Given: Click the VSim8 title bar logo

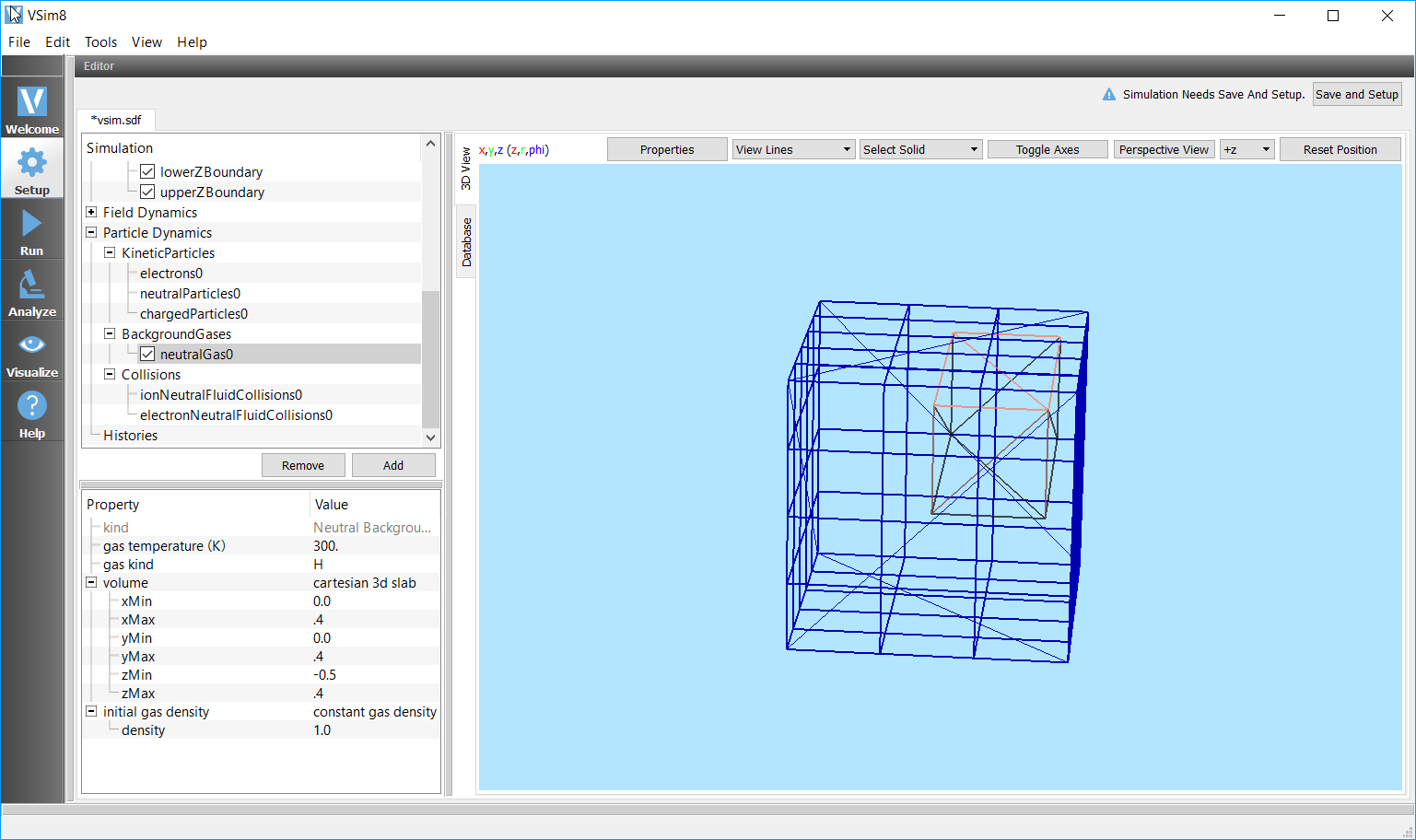Looking at the screenshot, I should 14,15.
